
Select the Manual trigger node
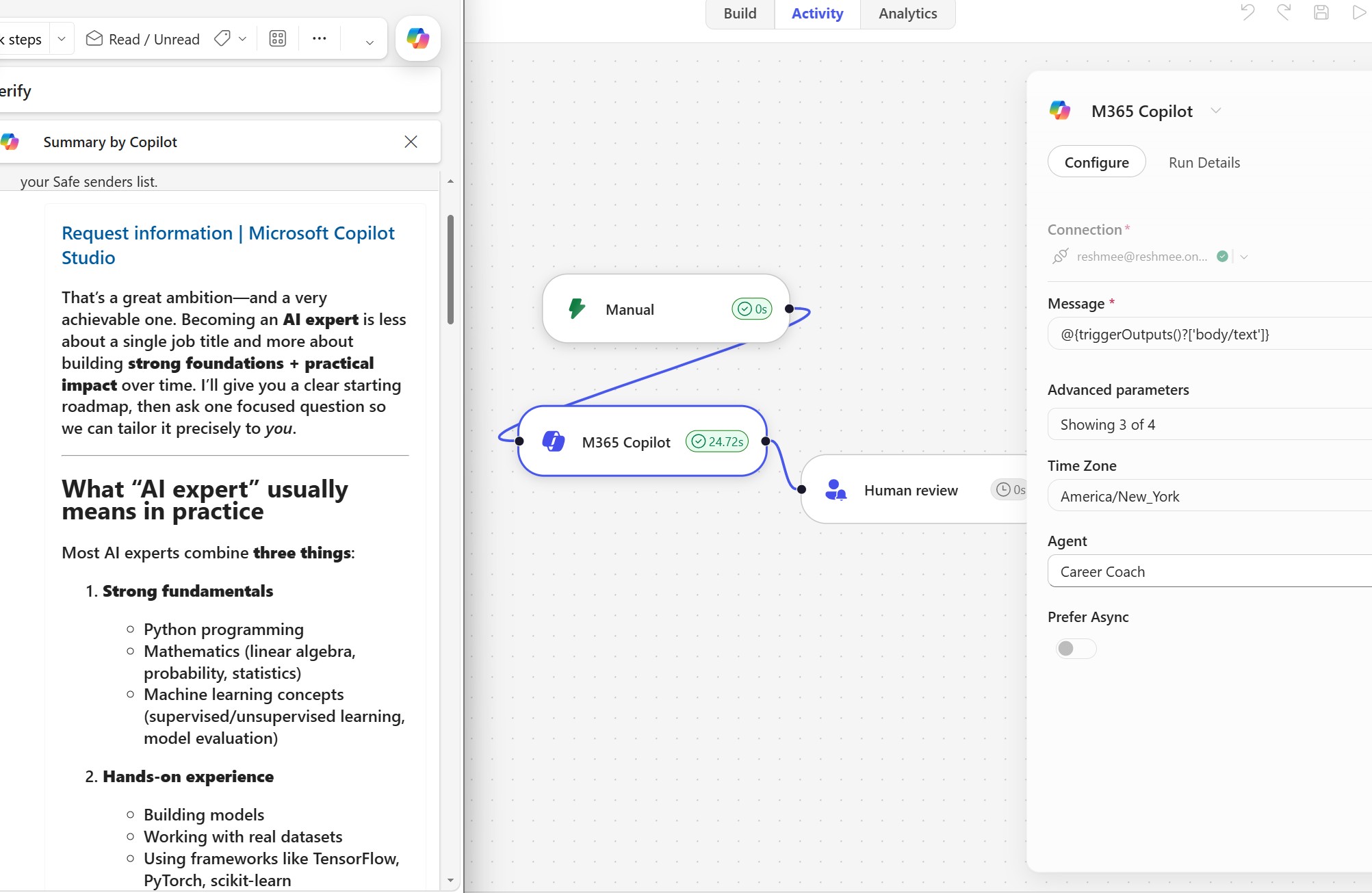pos(666,309)
